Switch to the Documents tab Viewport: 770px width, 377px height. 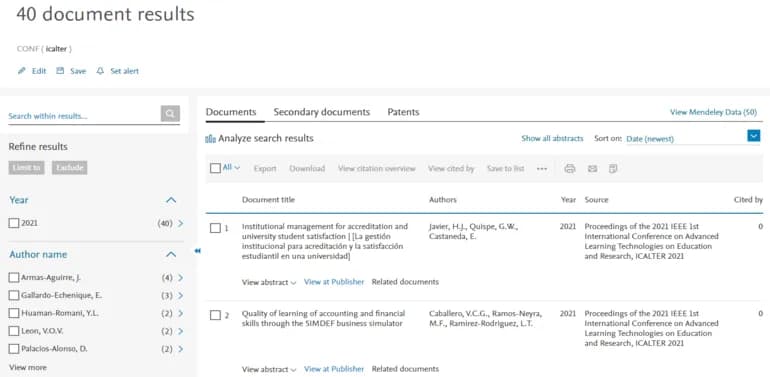[231, 112]
